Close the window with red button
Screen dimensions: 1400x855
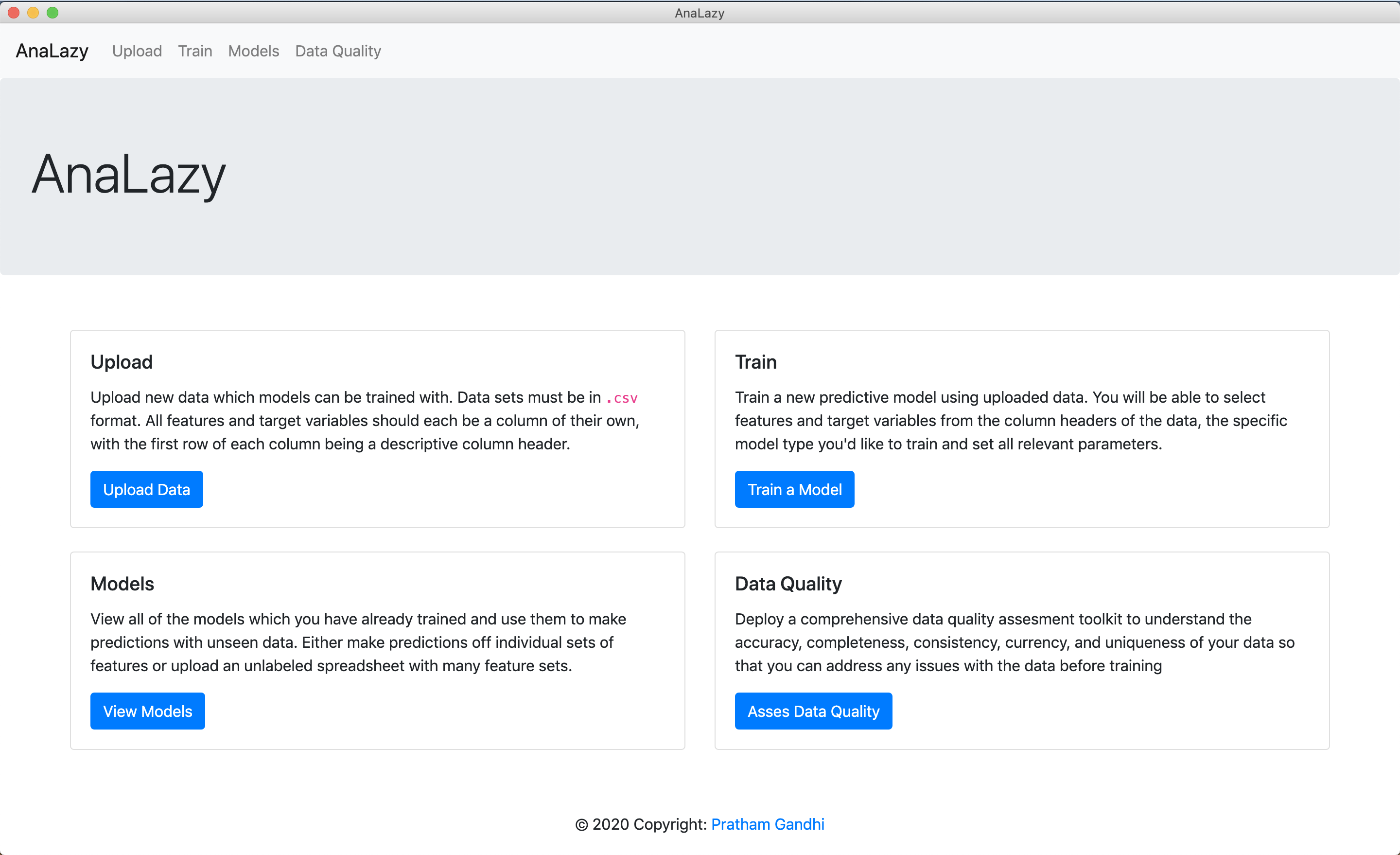pyautogui.click(x=14, y=13)
